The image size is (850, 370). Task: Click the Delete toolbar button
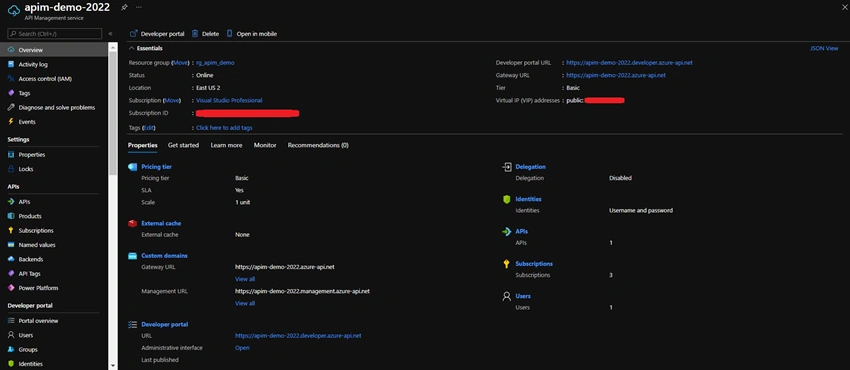tap(205, 34)
